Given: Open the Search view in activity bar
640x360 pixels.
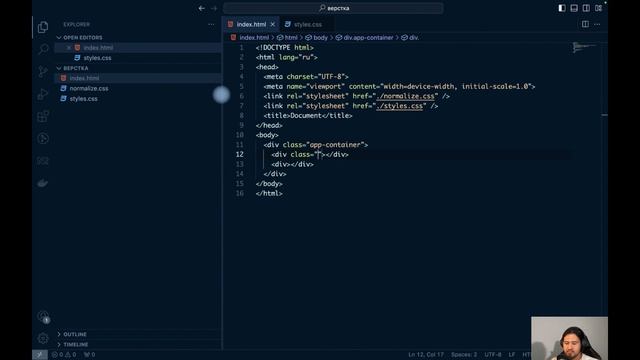Looking at the screenshot, I should [x=43, y=49].
